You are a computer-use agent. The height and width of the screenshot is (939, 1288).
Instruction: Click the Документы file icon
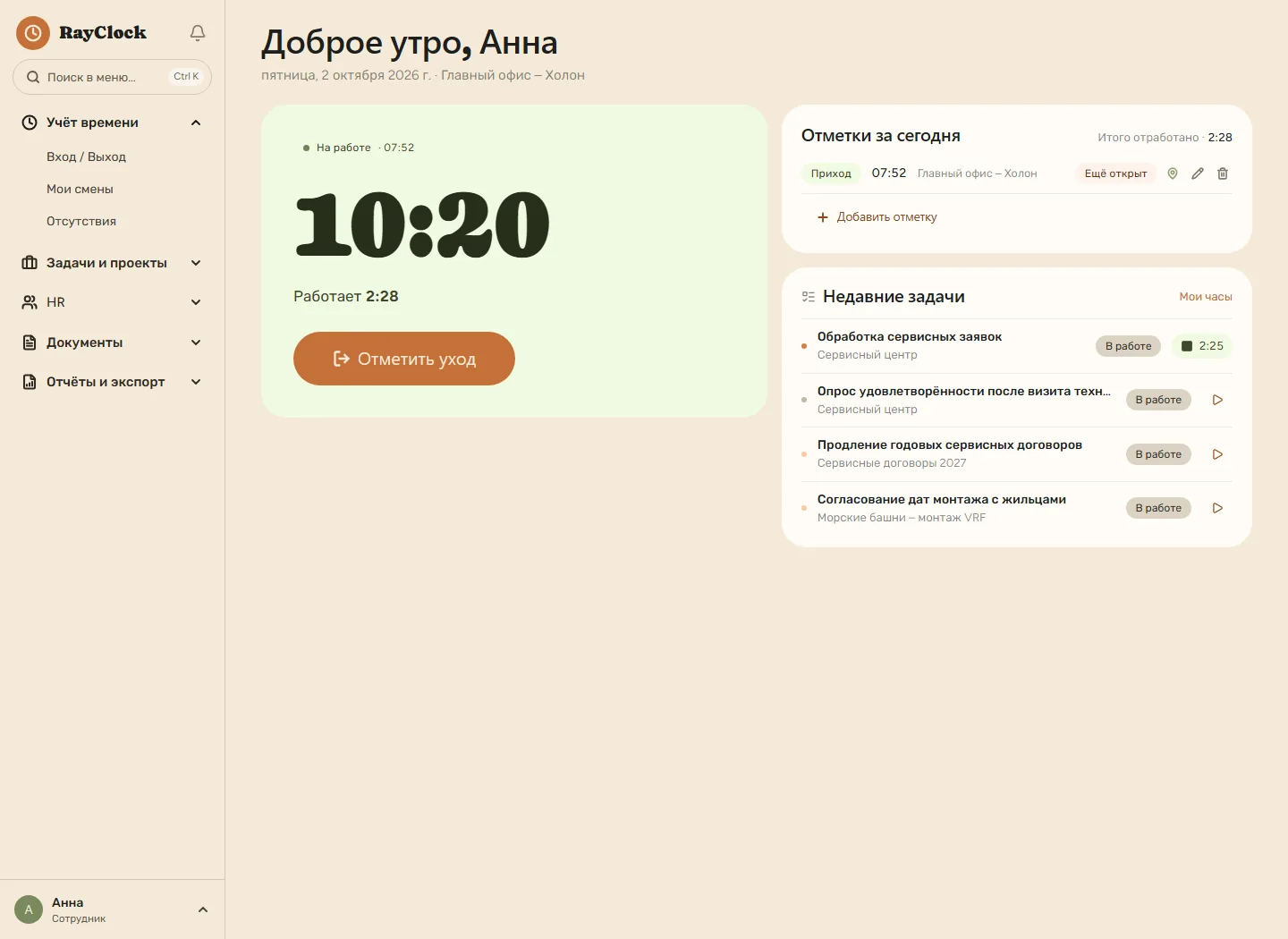point(30,343)
